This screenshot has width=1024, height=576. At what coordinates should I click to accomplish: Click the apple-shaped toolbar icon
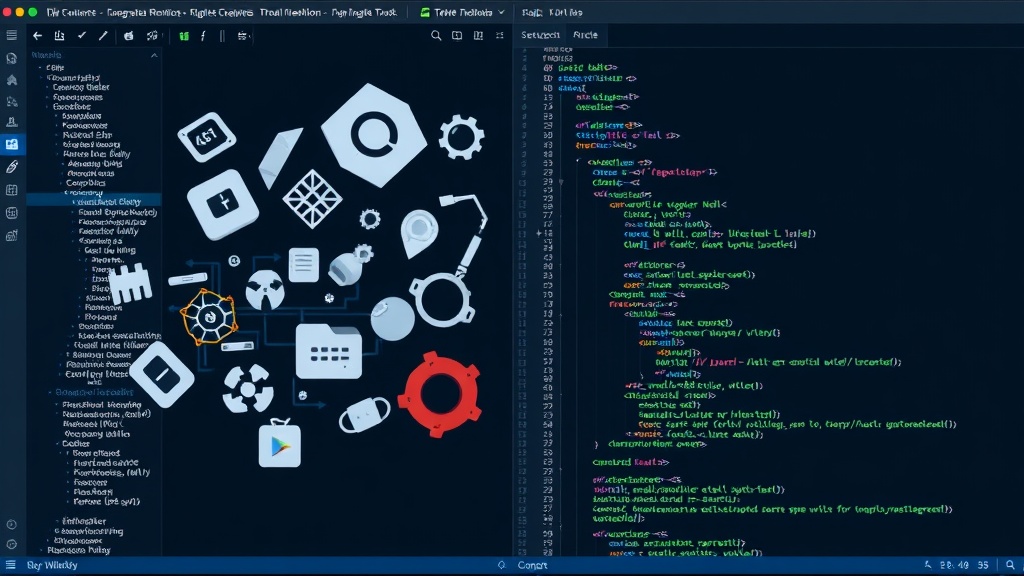pyautogui.click(x=129, y=36)
